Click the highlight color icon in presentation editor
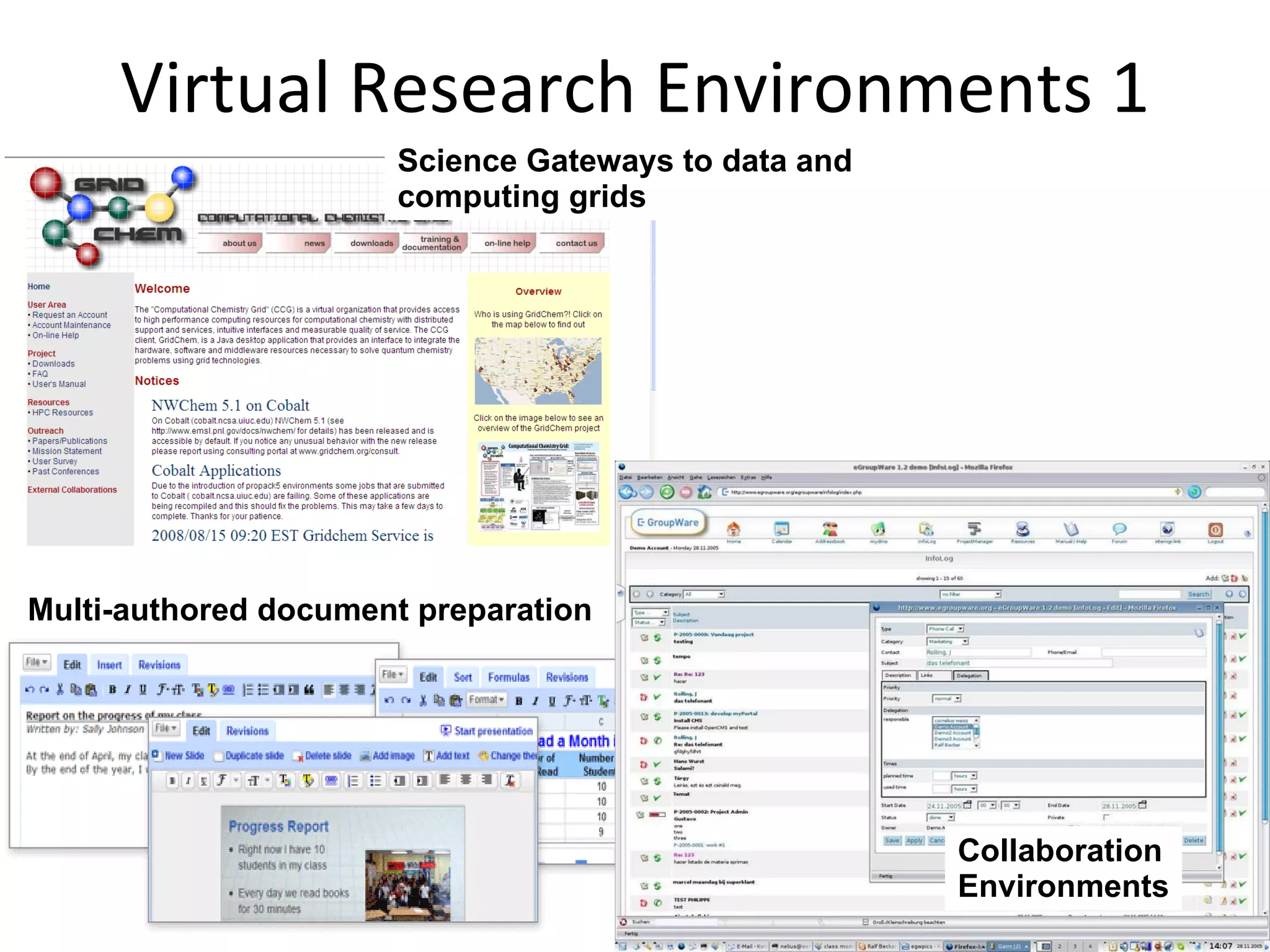This screenshot has height=952, width=1270. pyautogui.click(x=308, y=780)
